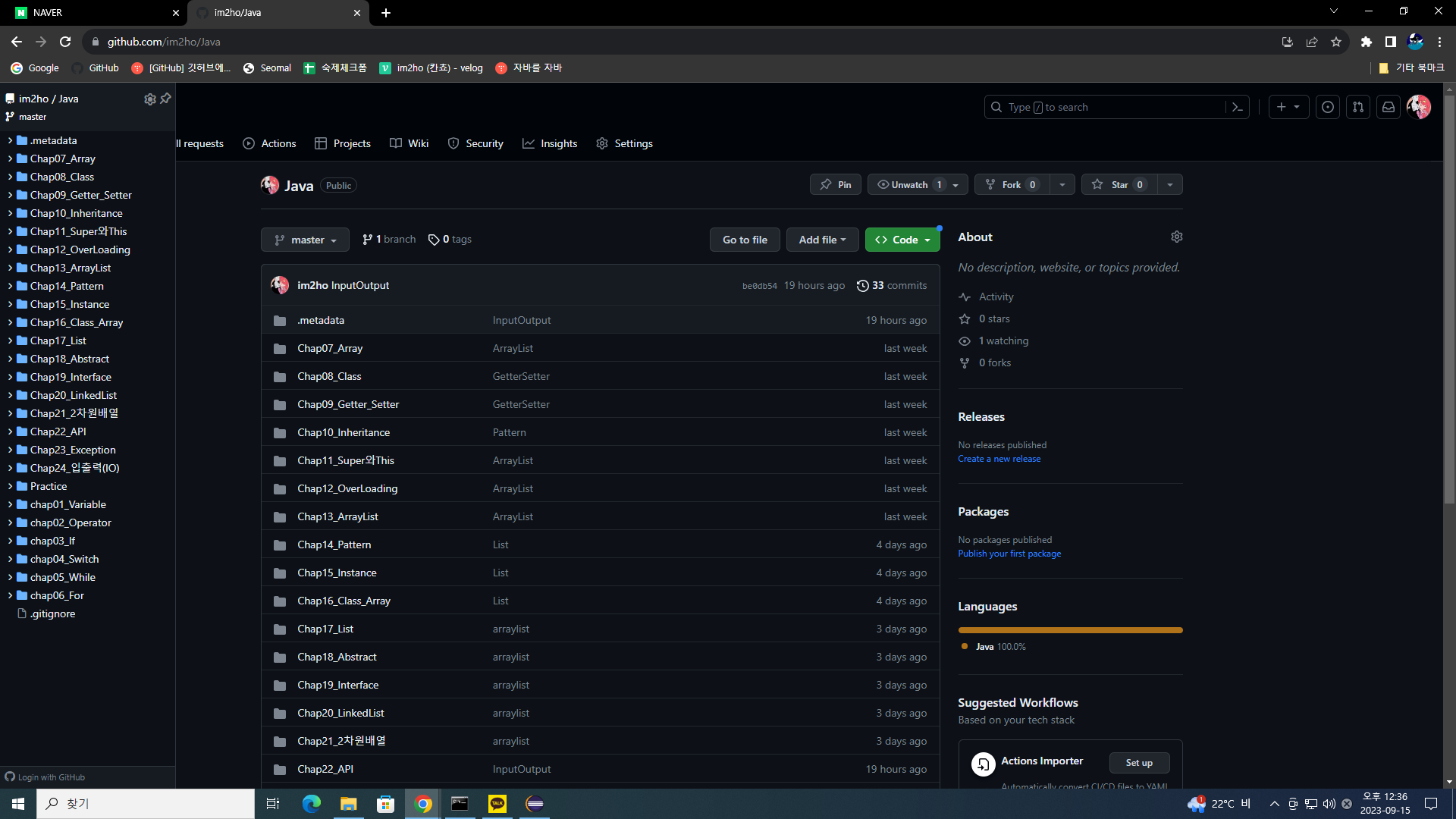Open the notifications inbox icon
Image resolution: width=1456 pixels, height=819 pixels.
click(x=1388, y=108)
